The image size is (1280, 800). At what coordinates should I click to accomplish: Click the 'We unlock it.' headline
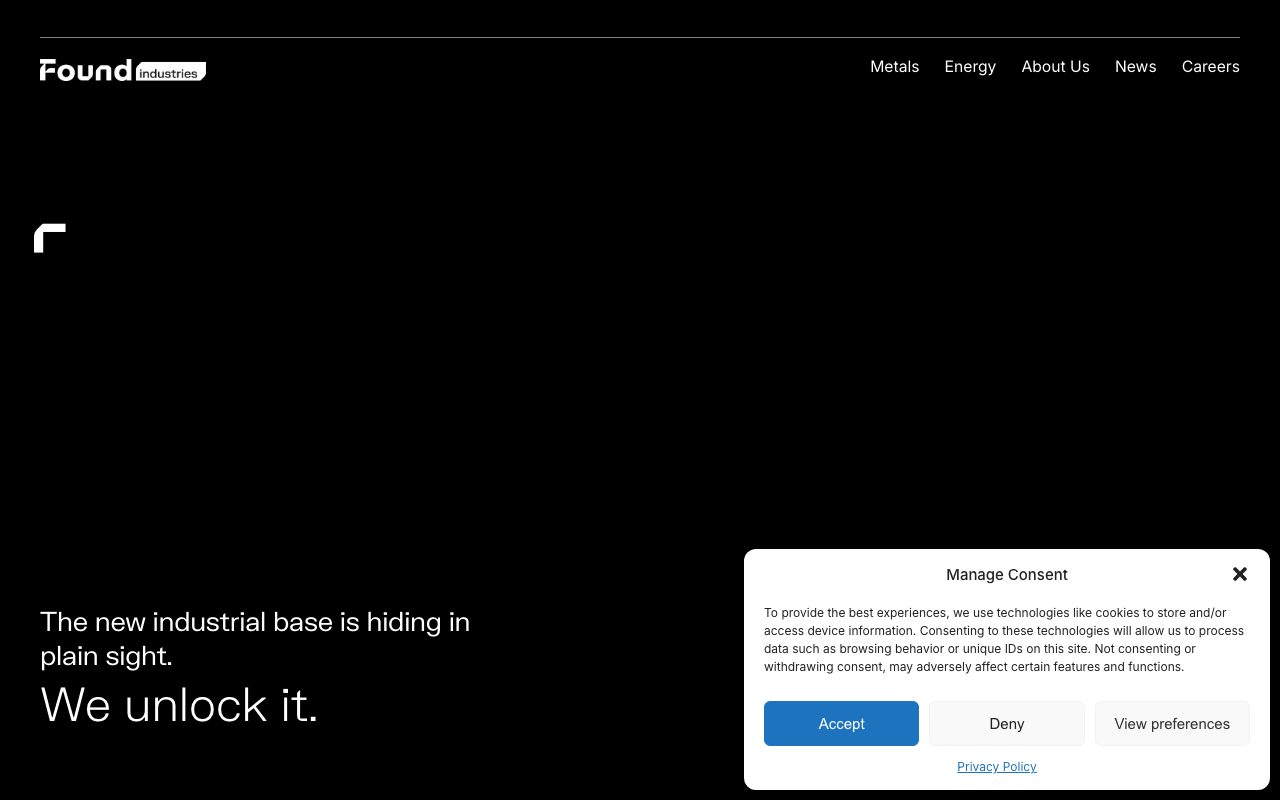tap(180, 705)
